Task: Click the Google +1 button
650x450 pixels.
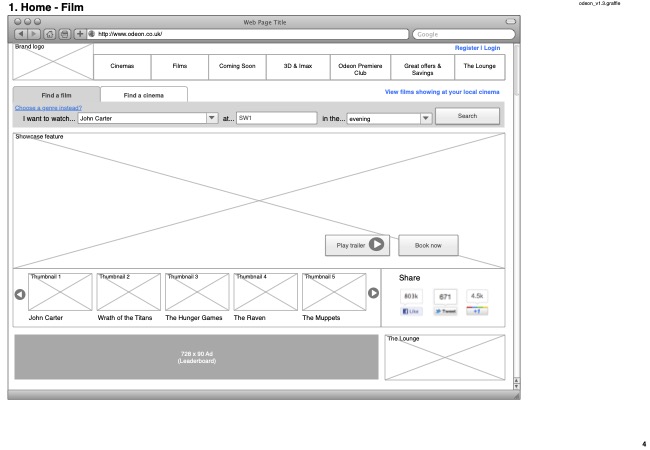Action: click(x=477, y=311)
